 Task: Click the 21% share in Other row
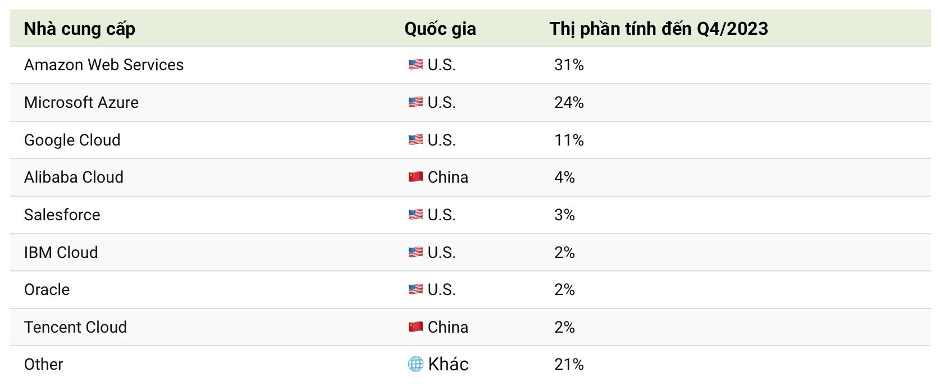point(569,365)
